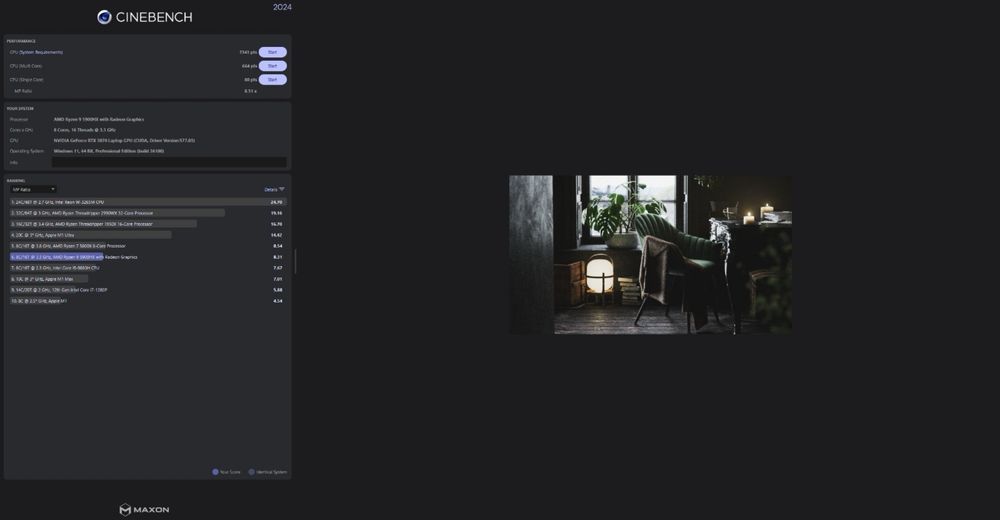Click the Your Score legend dot
This screenshot has width=1000, height=520.
tap(215, 472)
